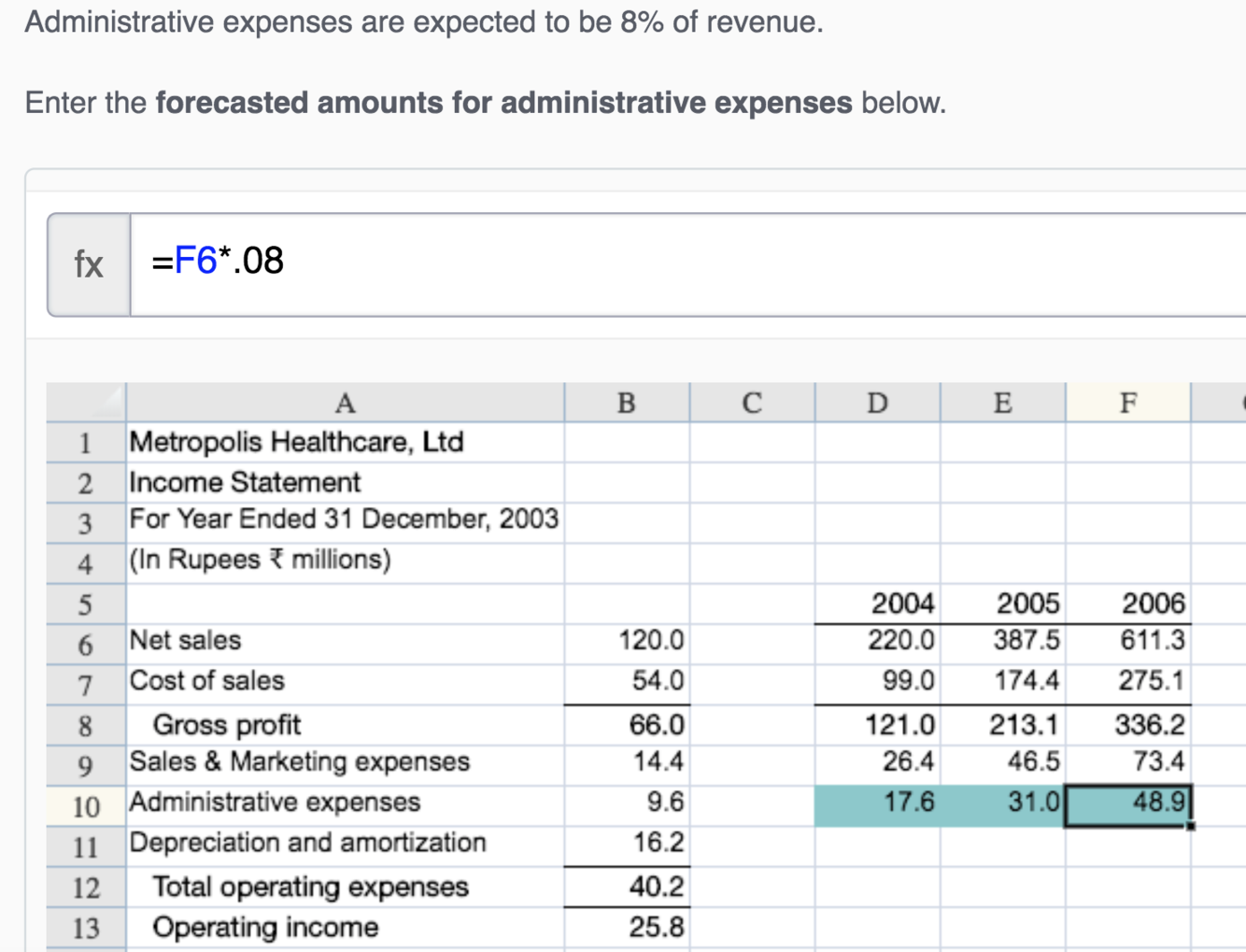Click Gross profit 2006 value 336.2
Image resolution: width=1246 pixels, height=952 pixels.
point(1128,725)
